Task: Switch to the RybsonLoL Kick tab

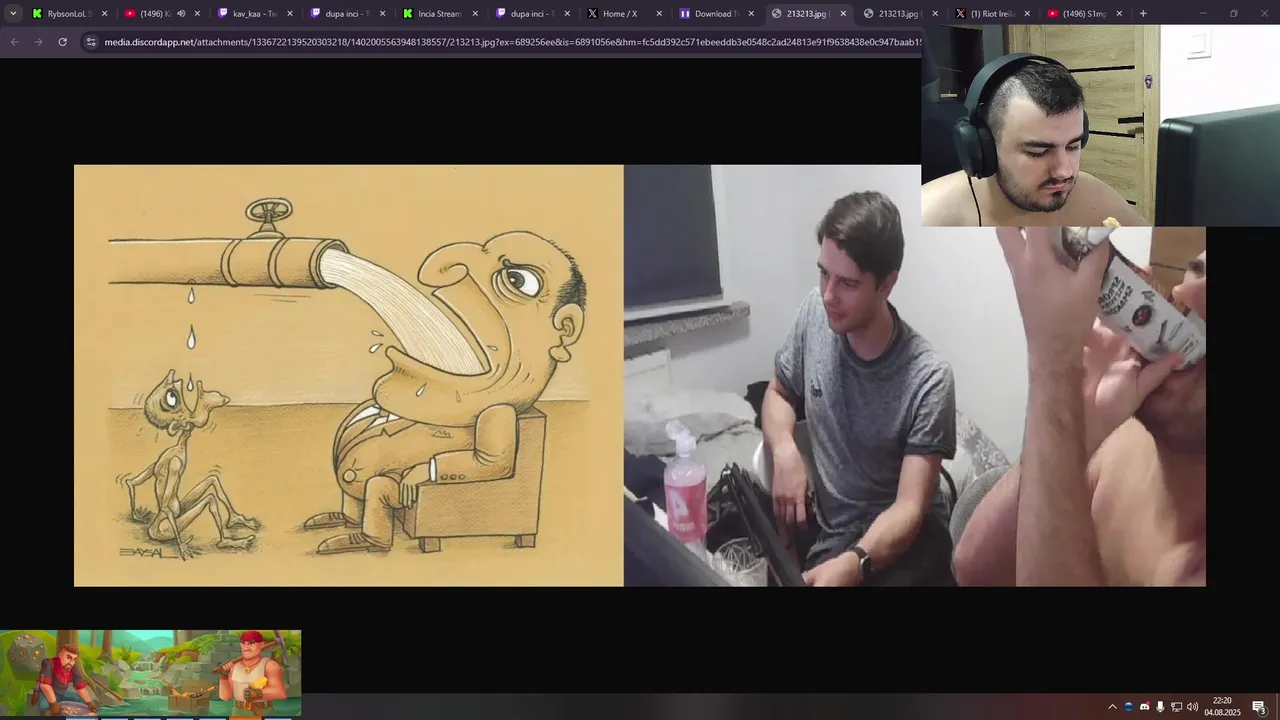Action: pos(68,14)
